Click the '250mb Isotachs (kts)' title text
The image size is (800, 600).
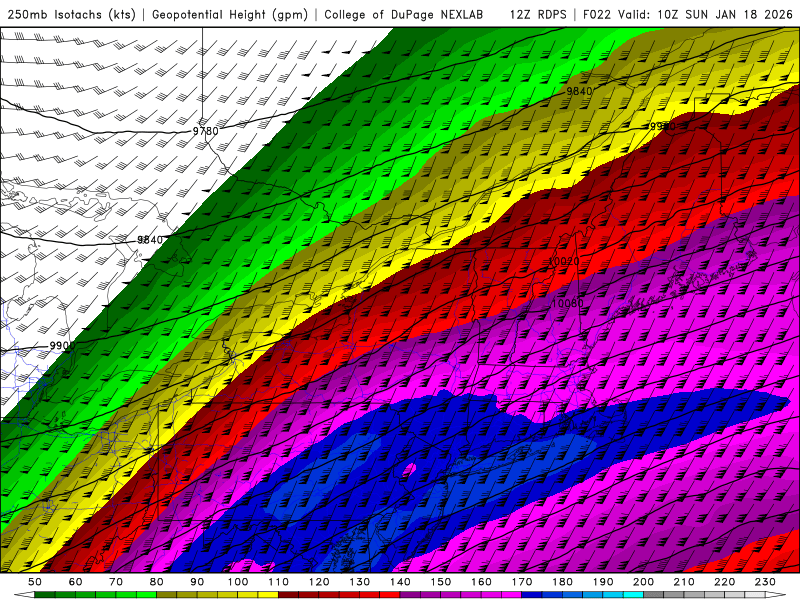[x=72, y=14]
